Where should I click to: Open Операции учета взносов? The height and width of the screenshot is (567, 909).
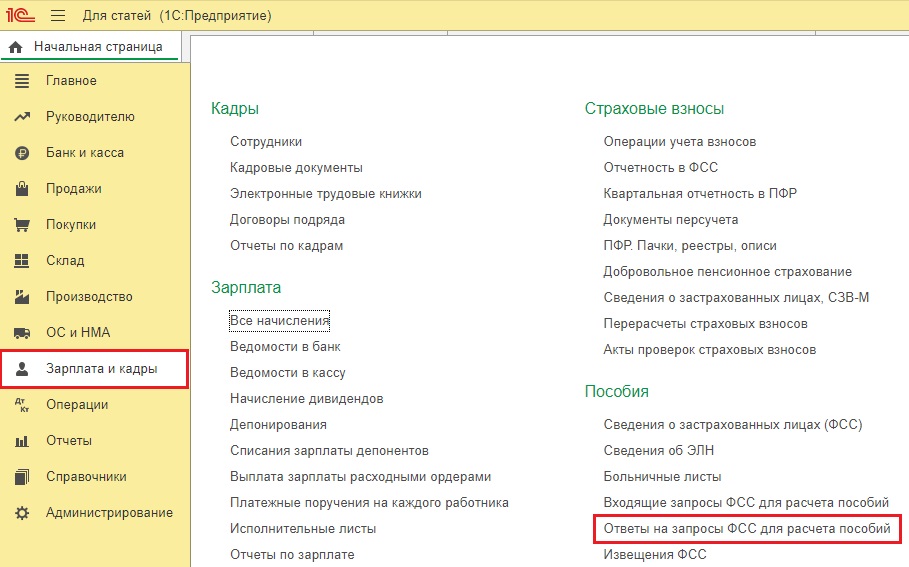point(680,141)
